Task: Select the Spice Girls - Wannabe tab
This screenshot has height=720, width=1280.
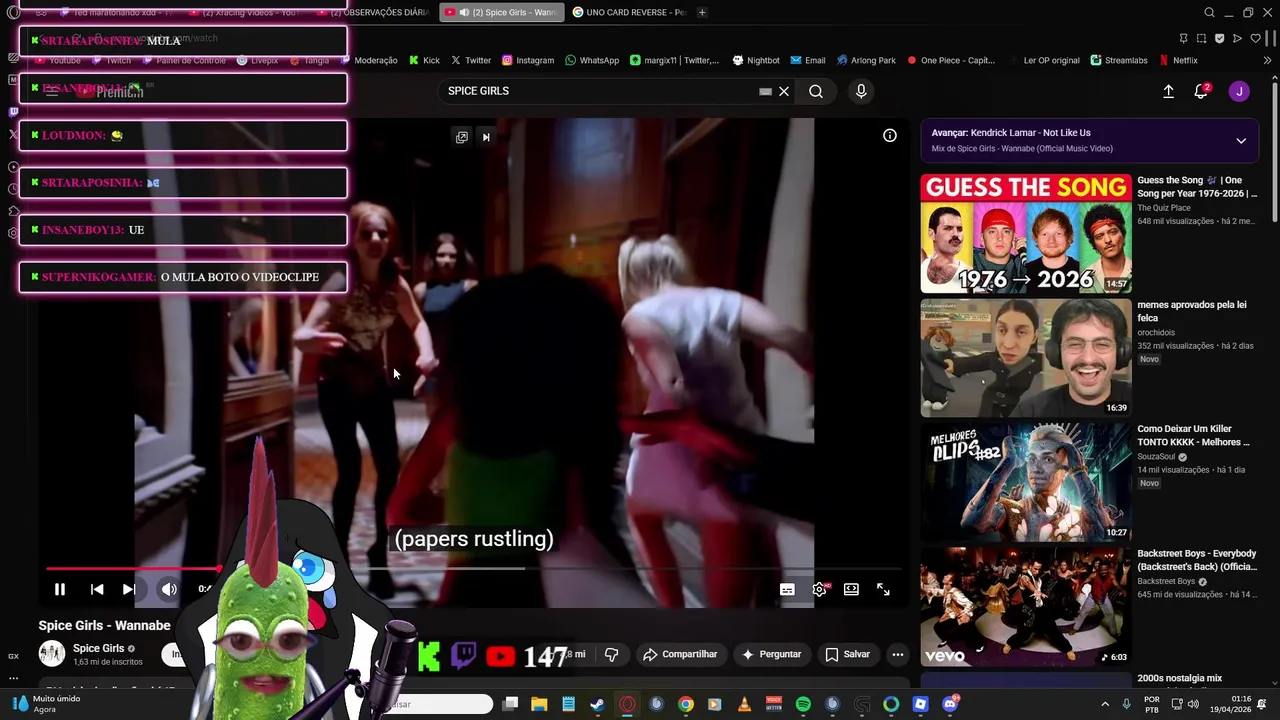Action: 501,12
